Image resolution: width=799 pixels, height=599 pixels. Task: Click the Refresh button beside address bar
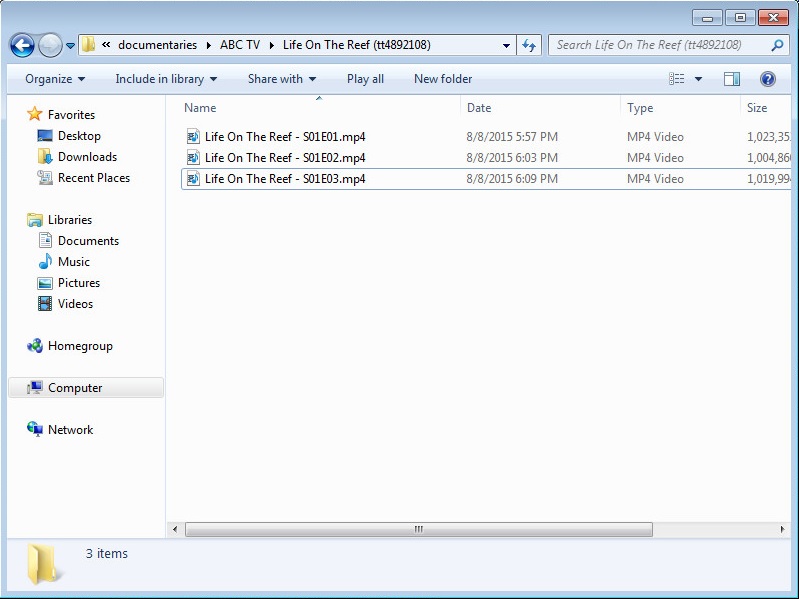(x=529, y=45)
